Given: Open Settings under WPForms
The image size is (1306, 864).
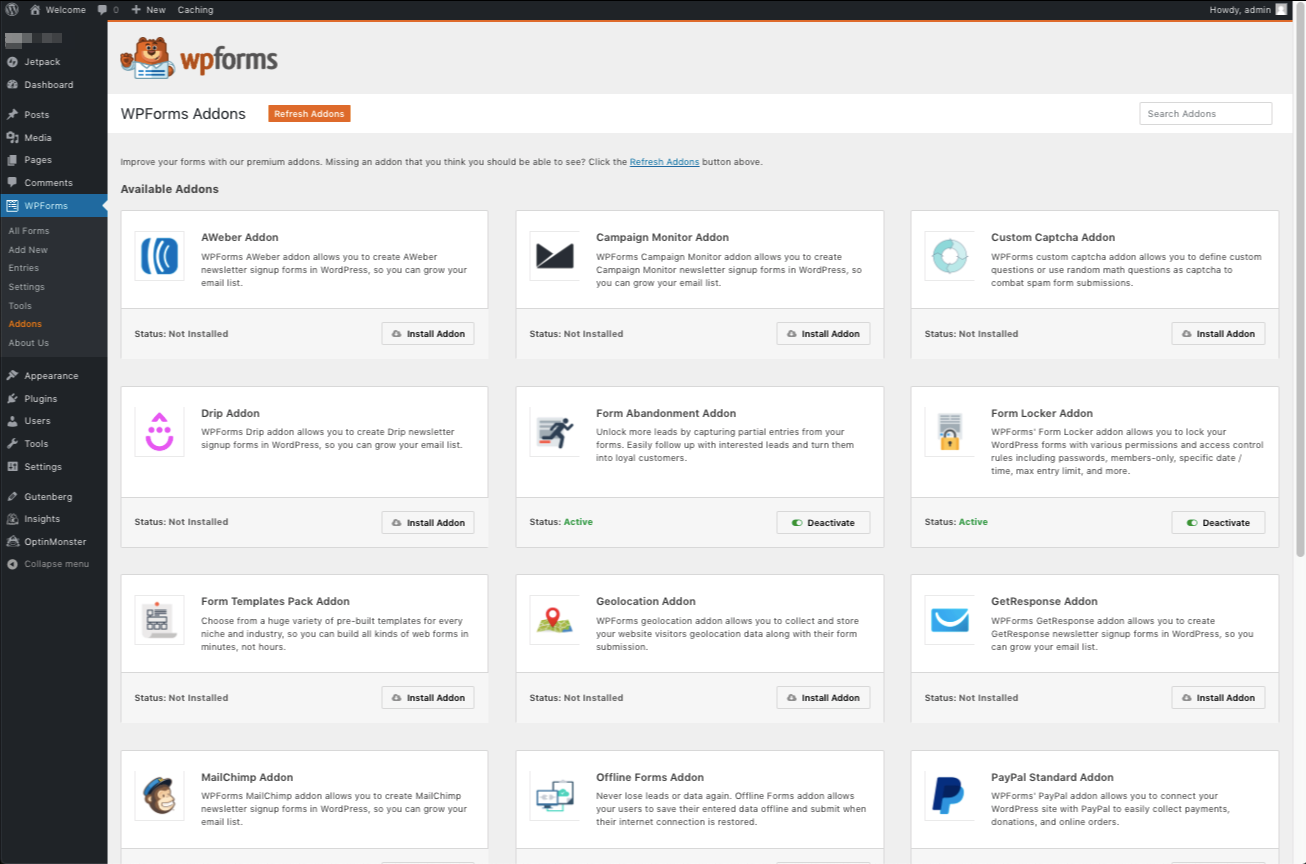Looking at the screenshot, I should pyautogui.click(x=26, y=287).
